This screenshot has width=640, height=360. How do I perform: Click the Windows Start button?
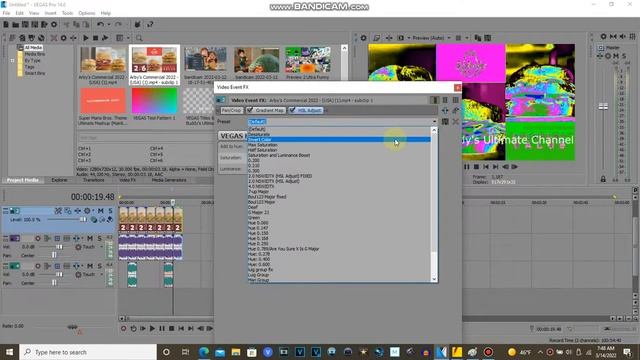tap(9, 352)
